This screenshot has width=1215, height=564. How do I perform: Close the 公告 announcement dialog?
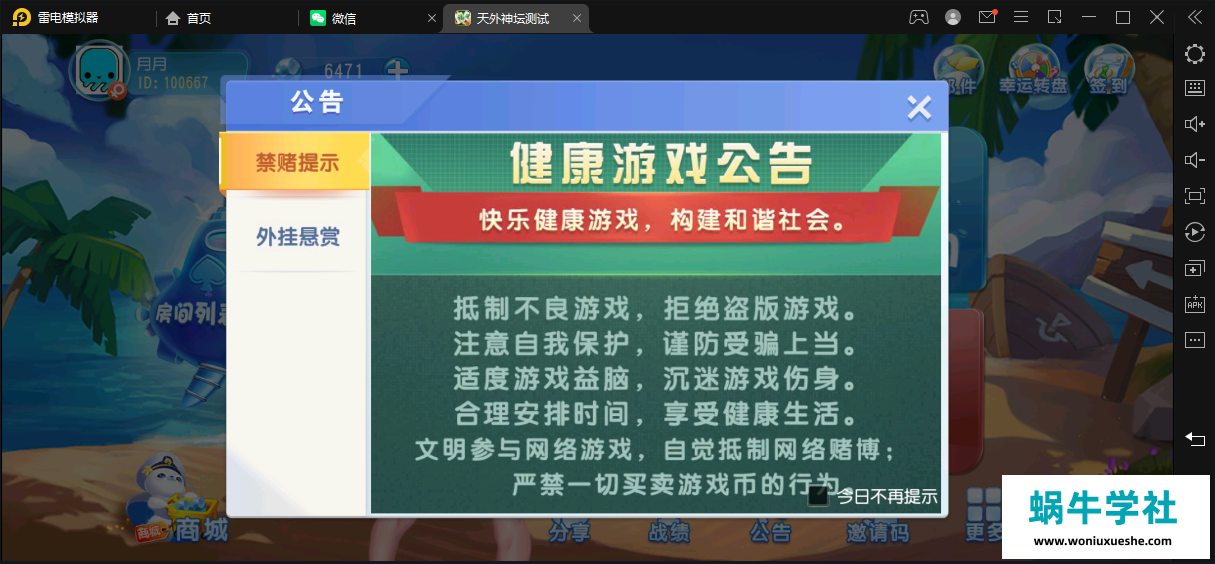918,107
